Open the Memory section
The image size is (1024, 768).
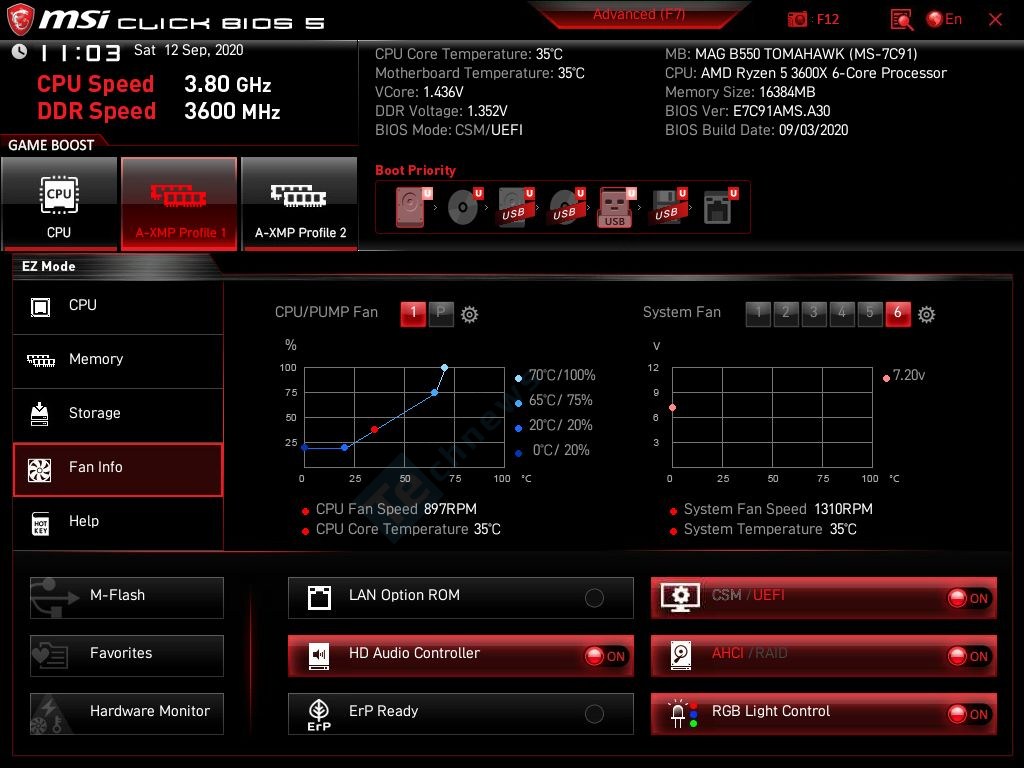pyautogui.click(x=118, y=360)
